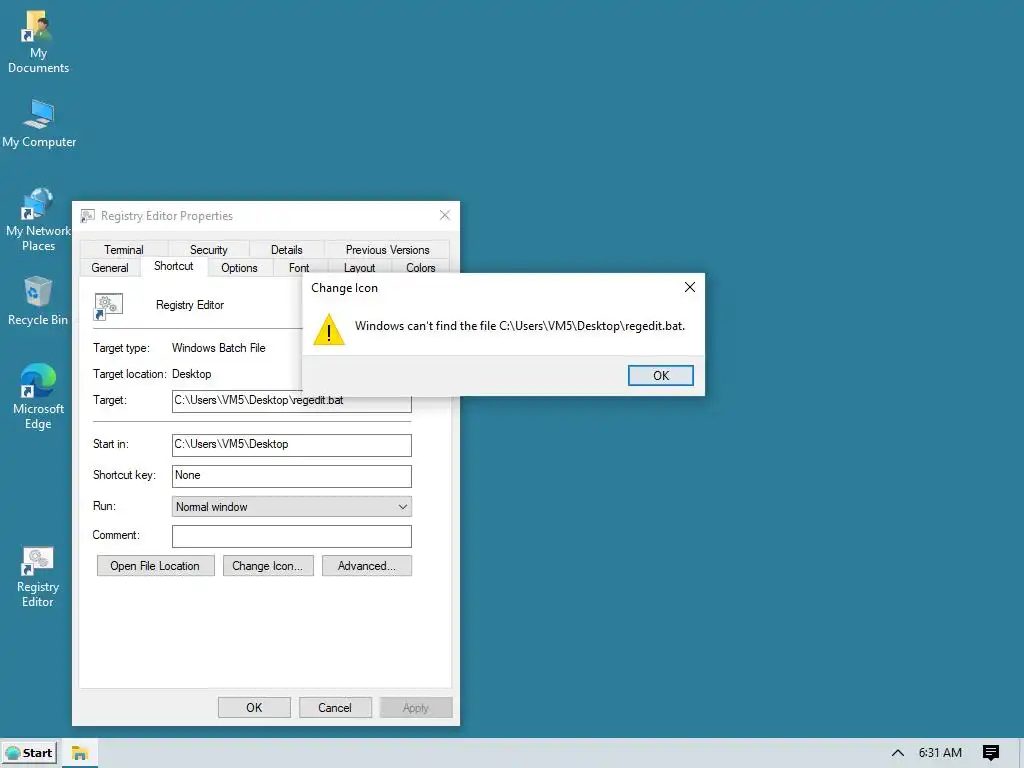1024x768 pixels.
Task: Click OK in the Change Icon dialog
Action: click(x=660, y=376)
